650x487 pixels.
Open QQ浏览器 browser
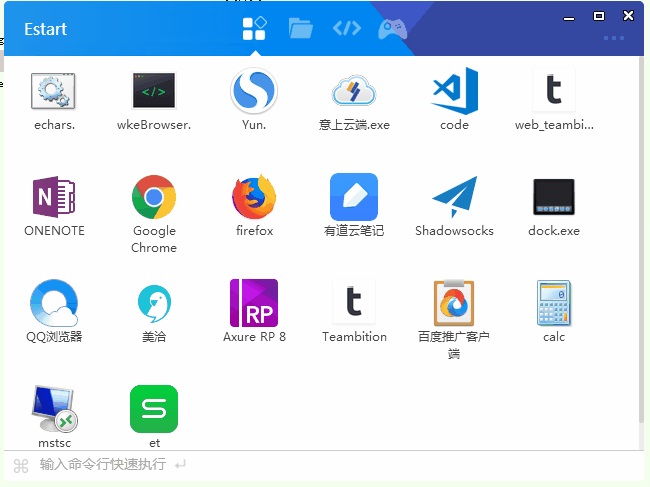coord(54,303)
